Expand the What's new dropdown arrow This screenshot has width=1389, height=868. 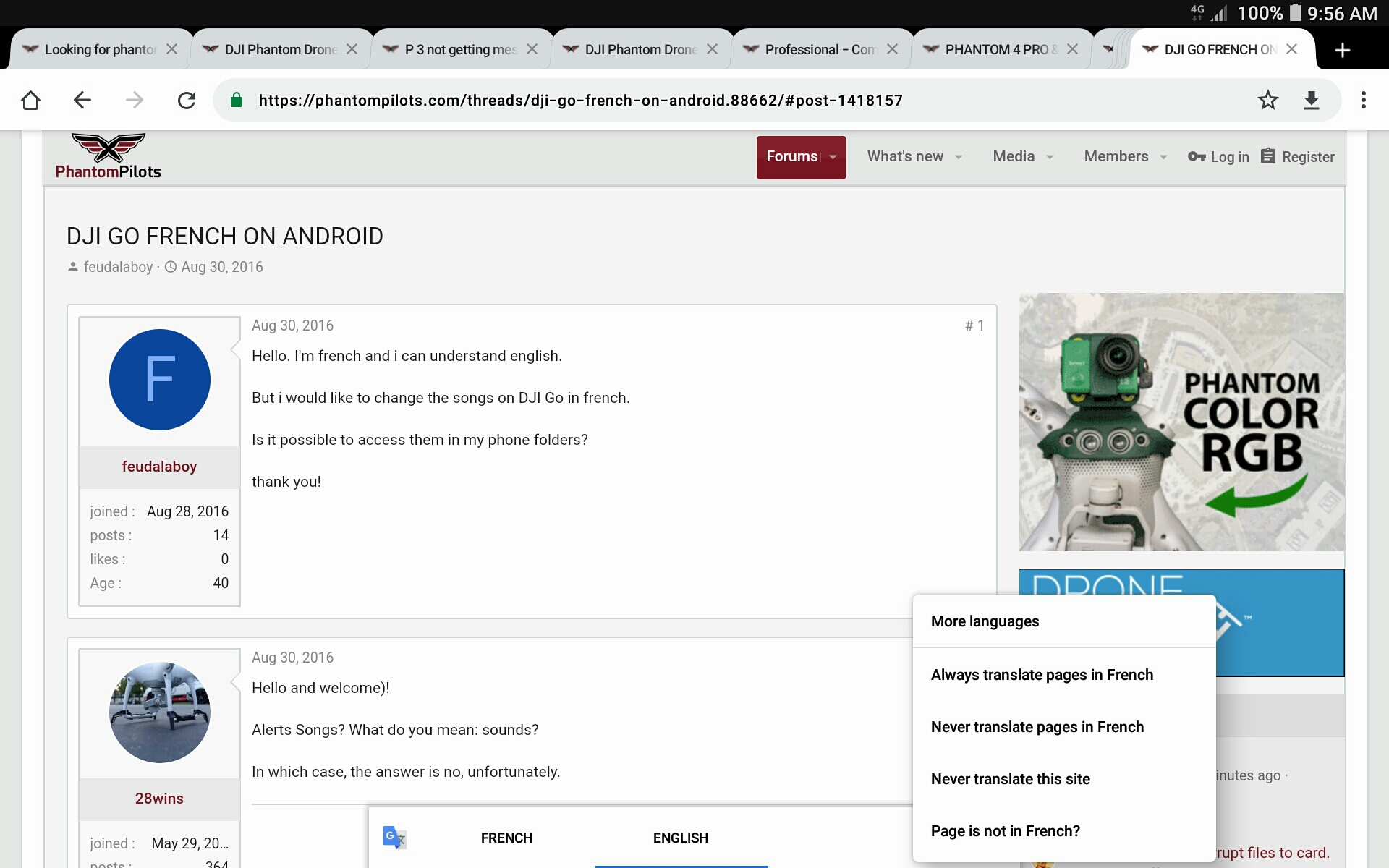959,157
